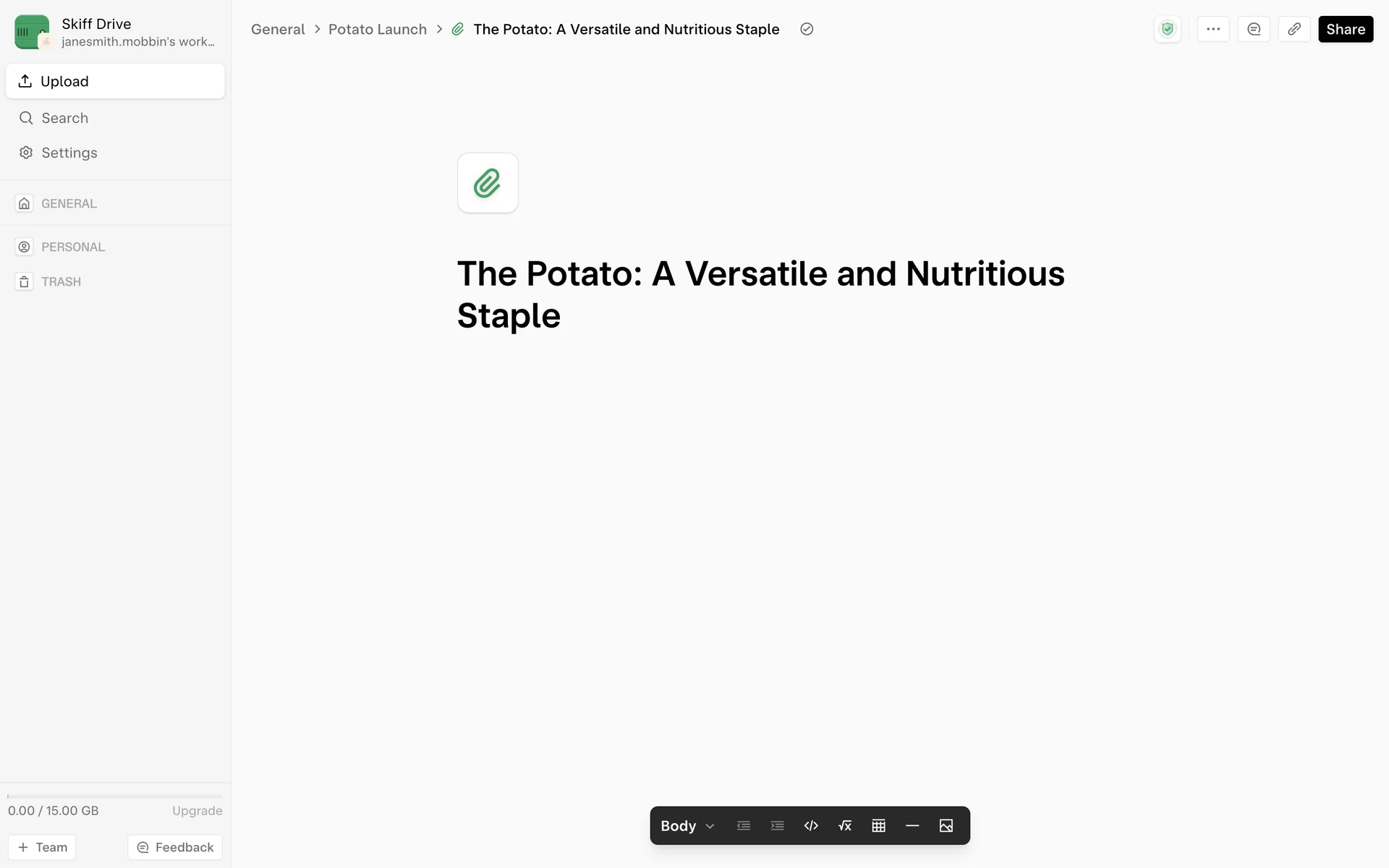The image size is (1389, 868).
Task: Insert horizontal divider line
Action: pos(912,825)
